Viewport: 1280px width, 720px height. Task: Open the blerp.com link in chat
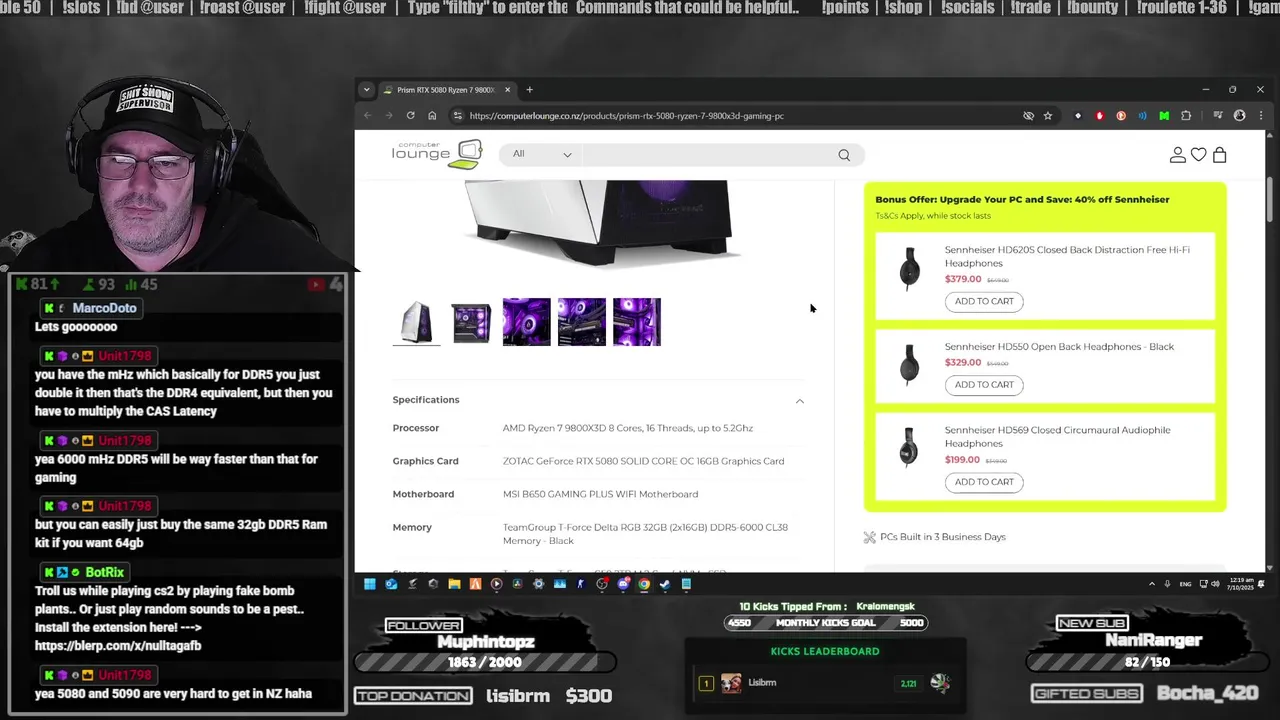[118, 646]
